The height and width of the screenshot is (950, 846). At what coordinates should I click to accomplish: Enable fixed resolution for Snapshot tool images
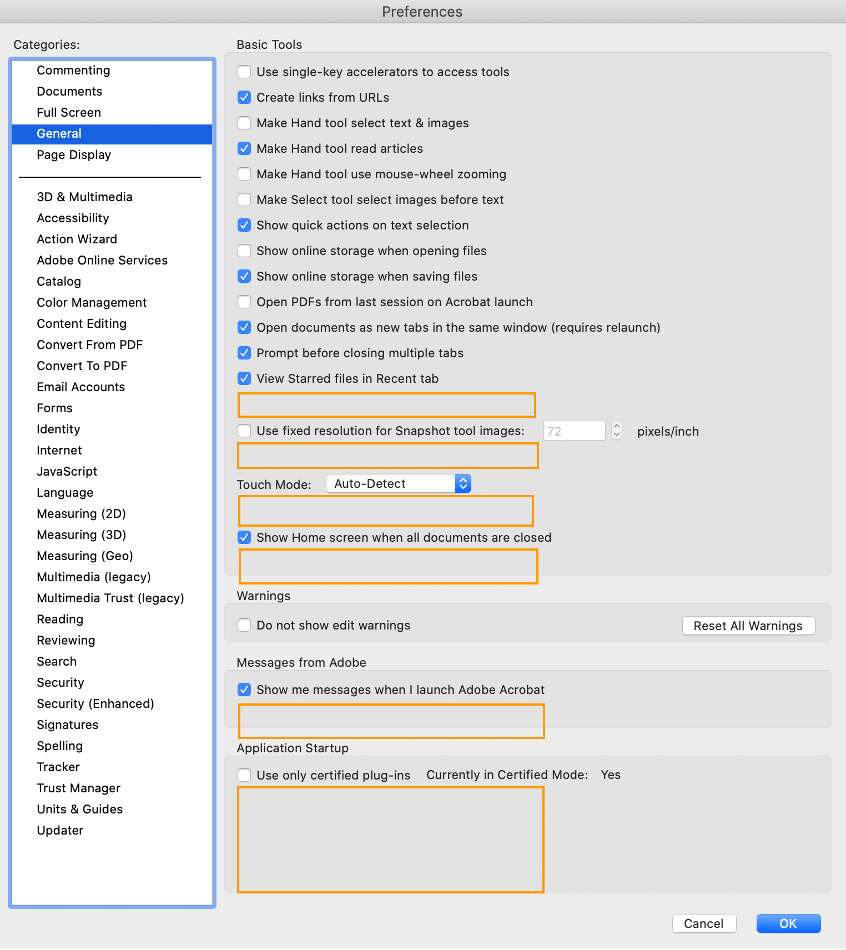[244, 431]
